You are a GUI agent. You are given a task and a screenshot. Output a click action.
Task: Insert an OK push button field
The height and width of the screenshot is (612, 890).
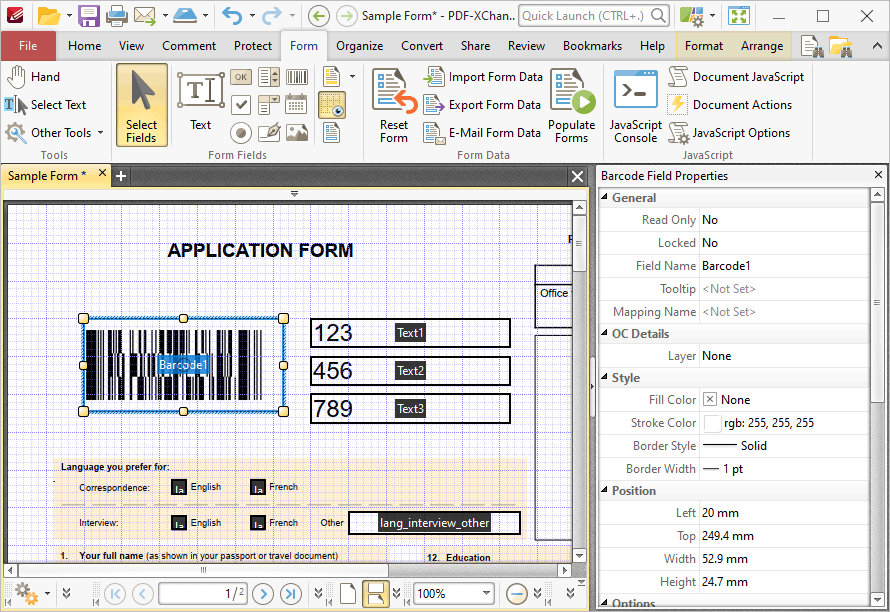pos(241,77)
